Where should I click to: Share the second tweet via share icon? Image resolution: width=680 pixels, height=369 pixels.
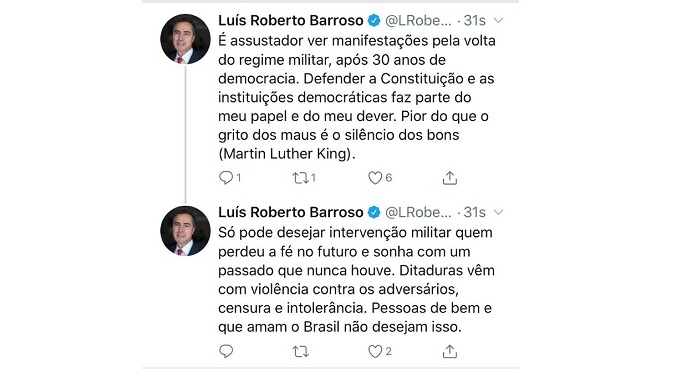tap(450, 351)
